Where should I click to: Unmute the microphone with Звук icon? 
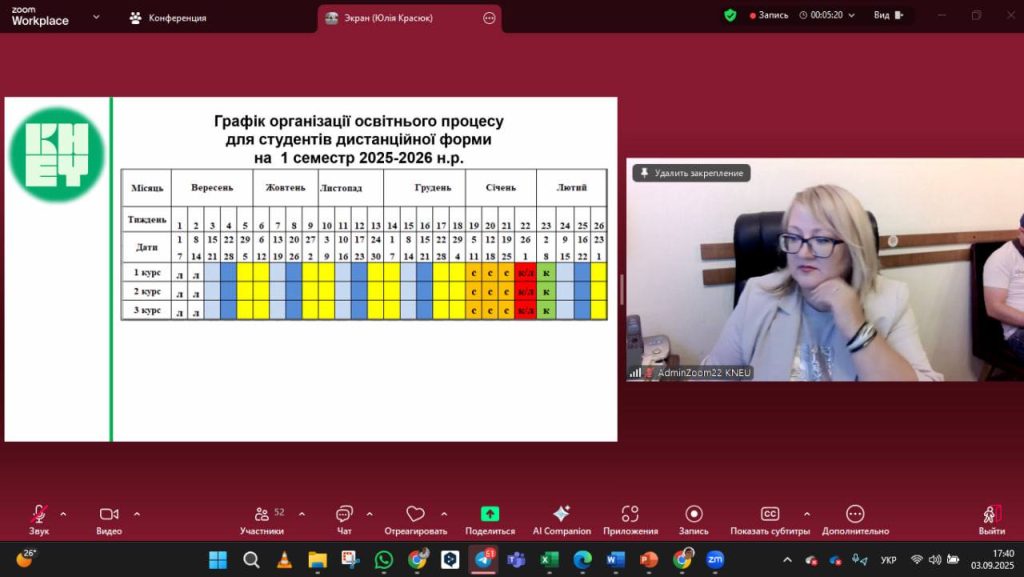tap(39, 514)
